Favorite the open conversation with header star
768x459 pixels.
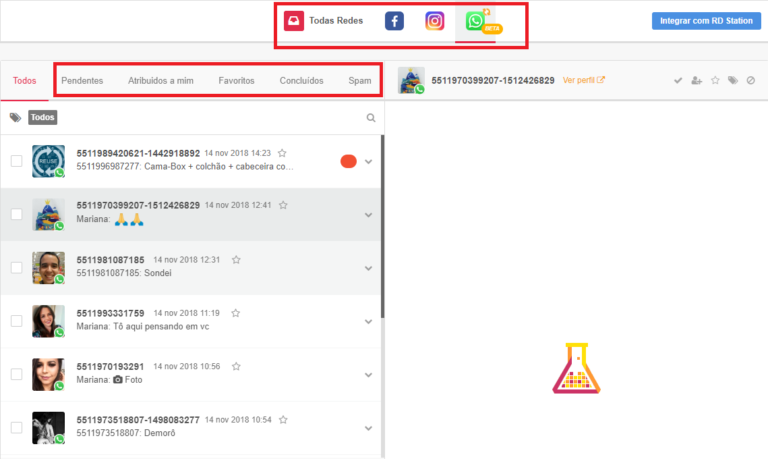tap(715, 80)
